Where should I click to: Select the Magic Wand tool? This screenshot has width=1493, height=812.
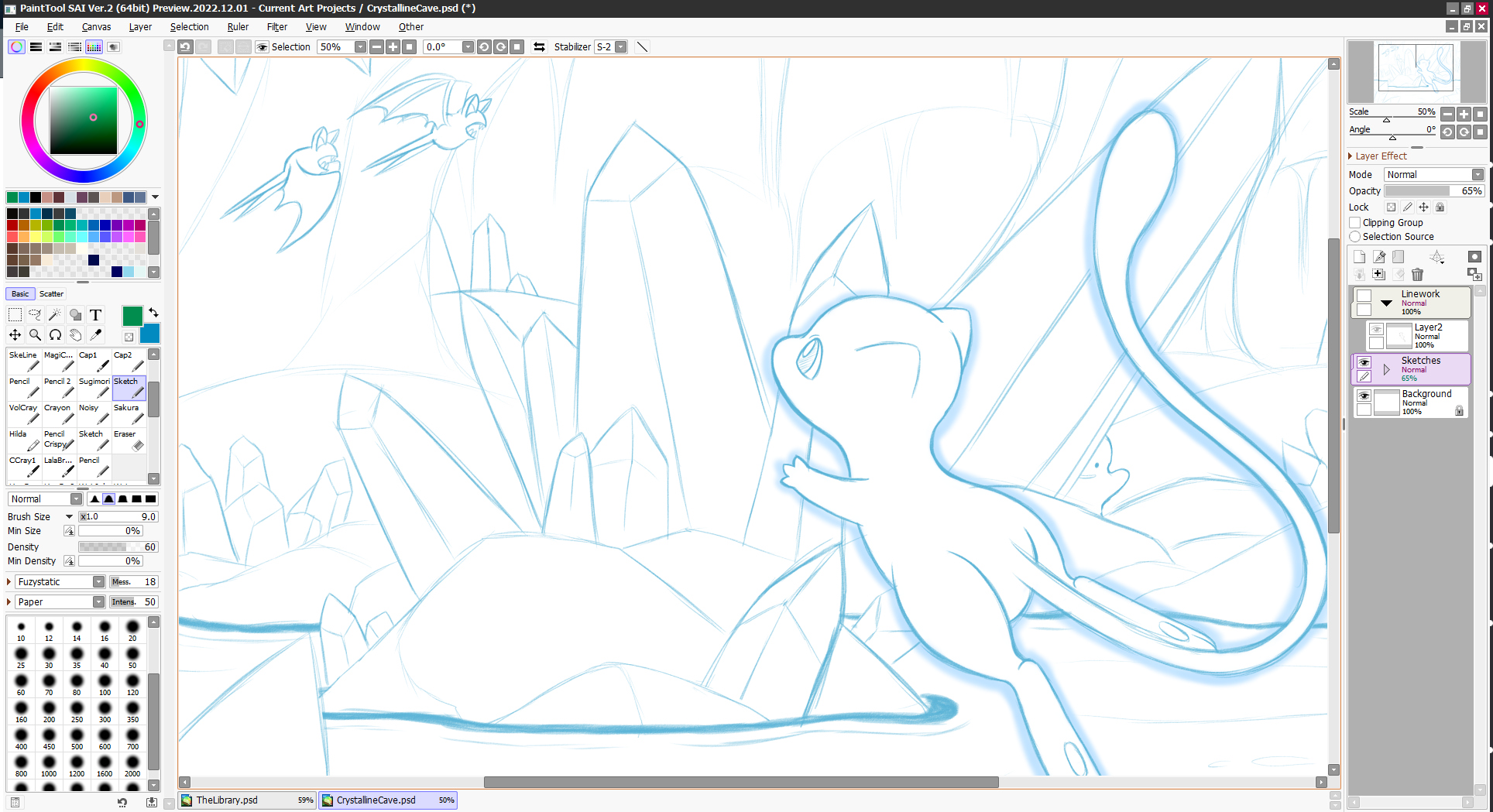[55, 314]
